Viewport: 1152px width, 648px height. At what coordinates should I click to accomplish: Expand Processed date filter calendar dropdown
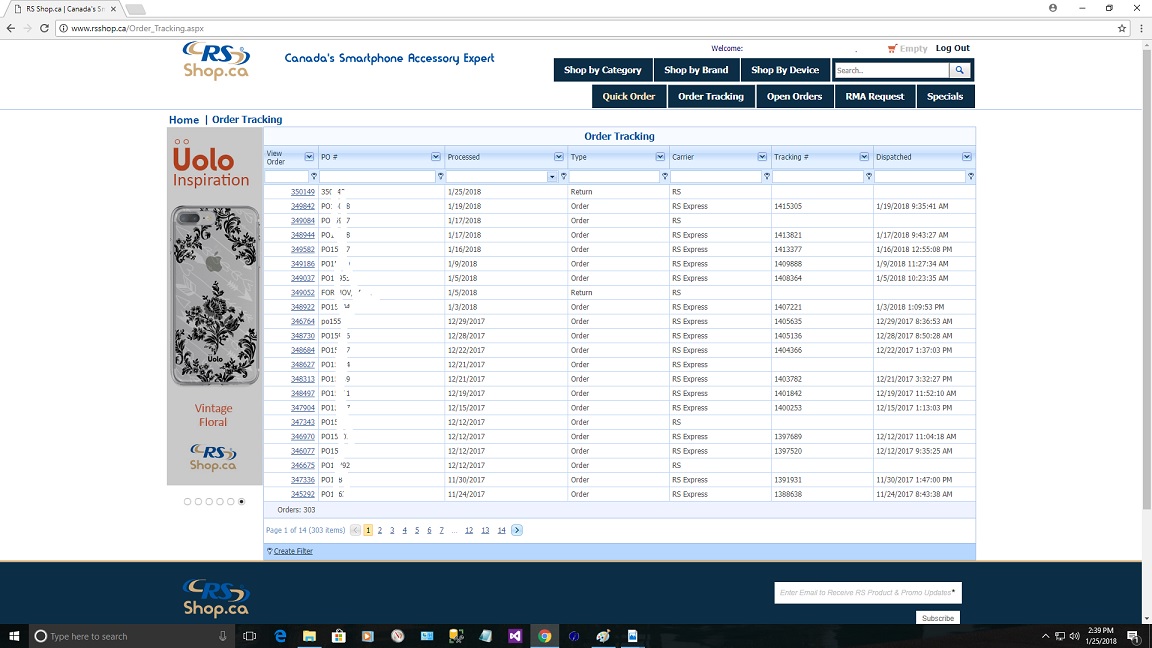click(x=552, y=176)
